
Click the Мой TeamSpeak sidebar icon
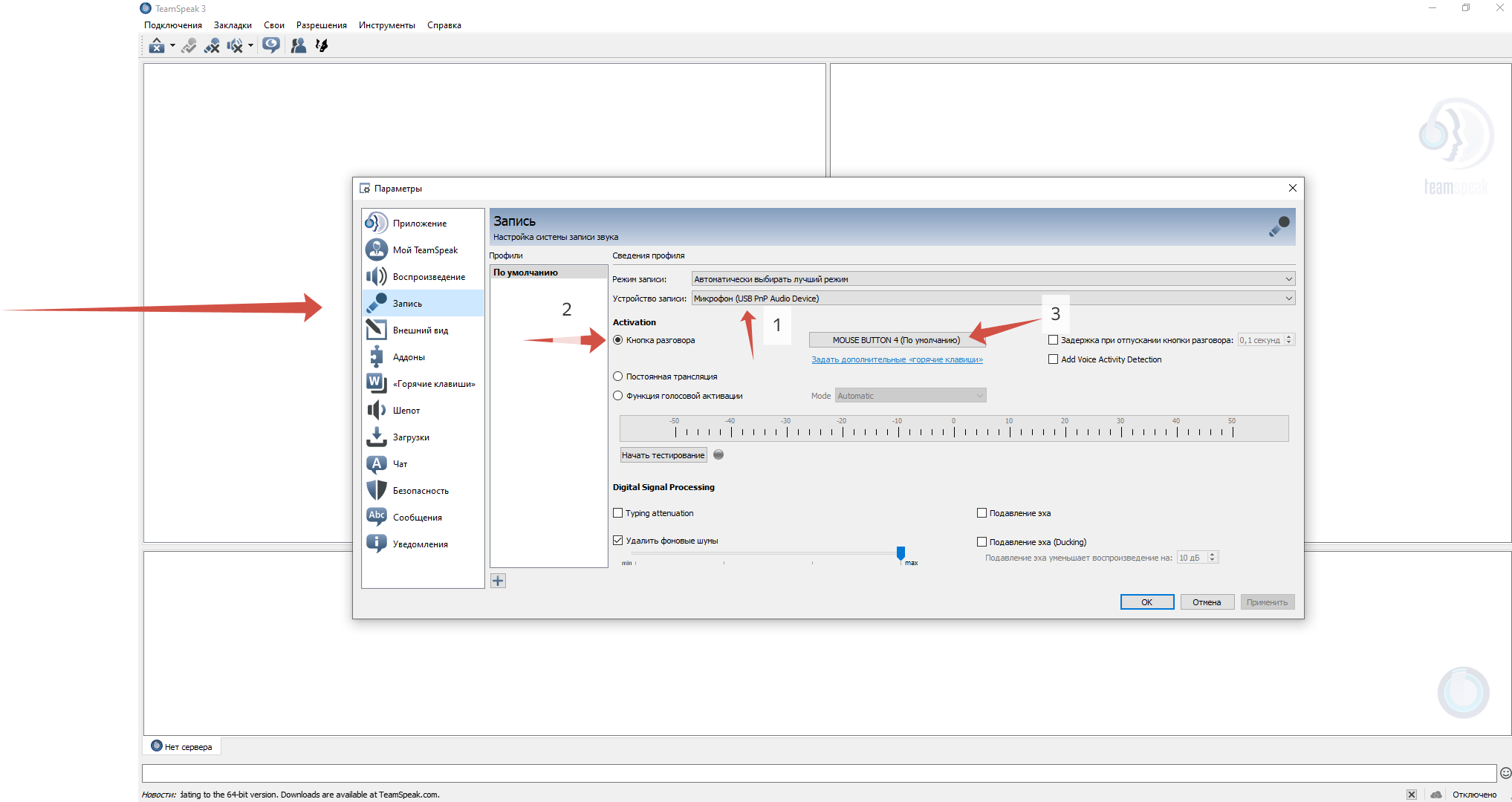(377, 250)
